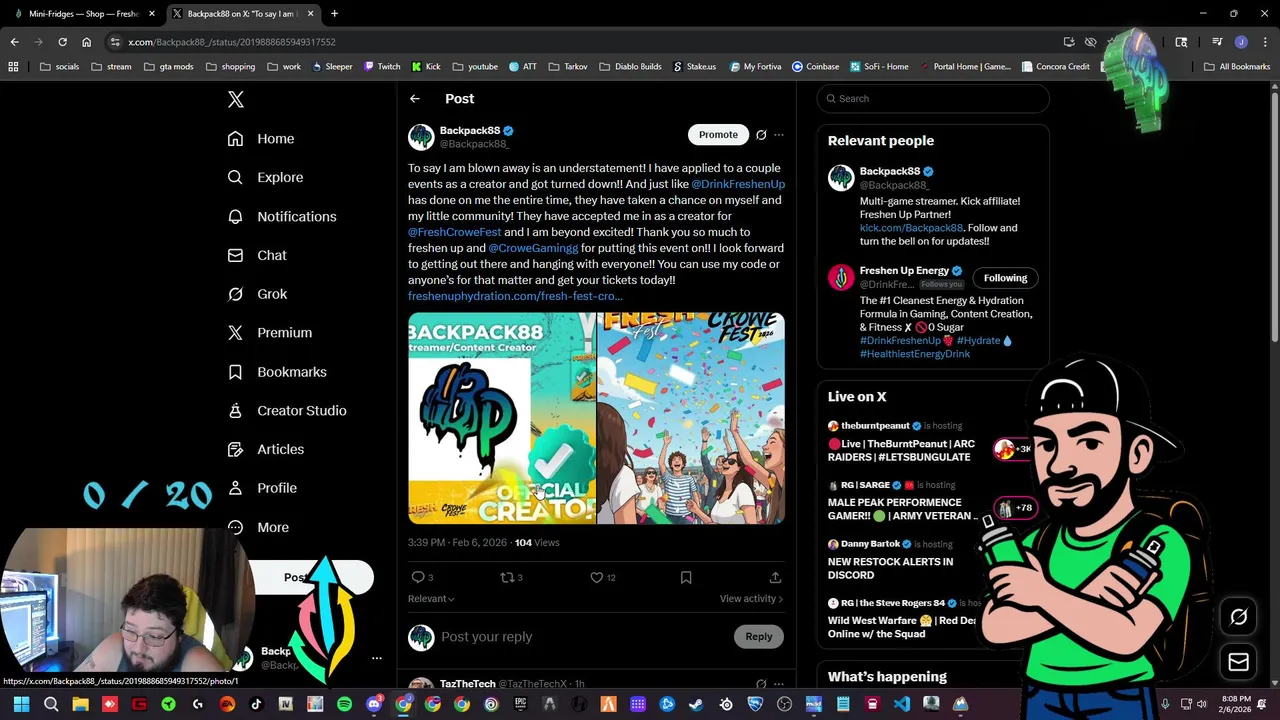The image size is (1280, 720).
Task: Open kick.com/Backpack88 link in bio
Action: click(x=911, y=228)
